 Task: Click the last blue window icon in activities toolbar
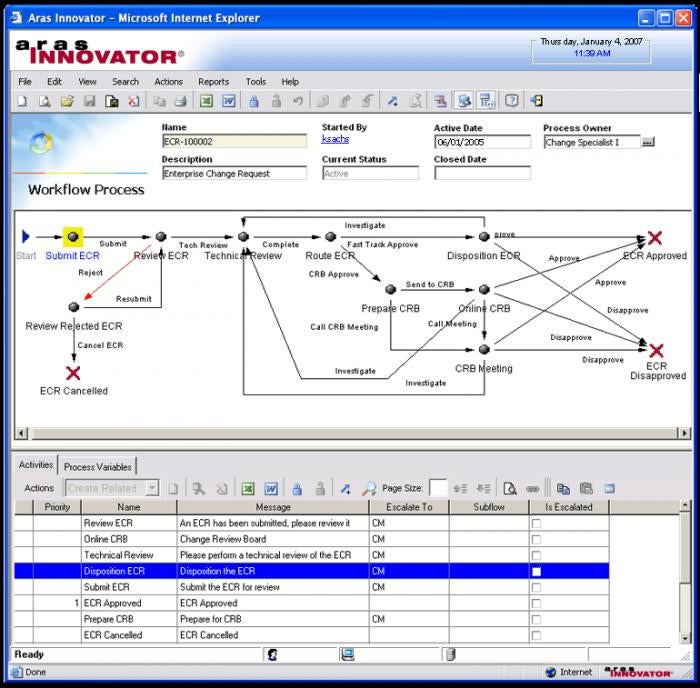[609, 488]
